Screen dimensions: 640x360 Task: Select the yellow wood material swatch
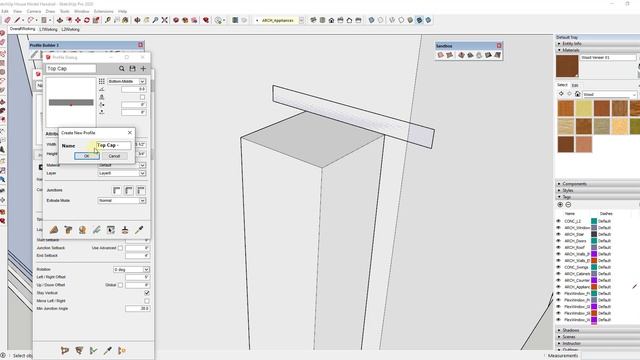click(x=584, y=109)
